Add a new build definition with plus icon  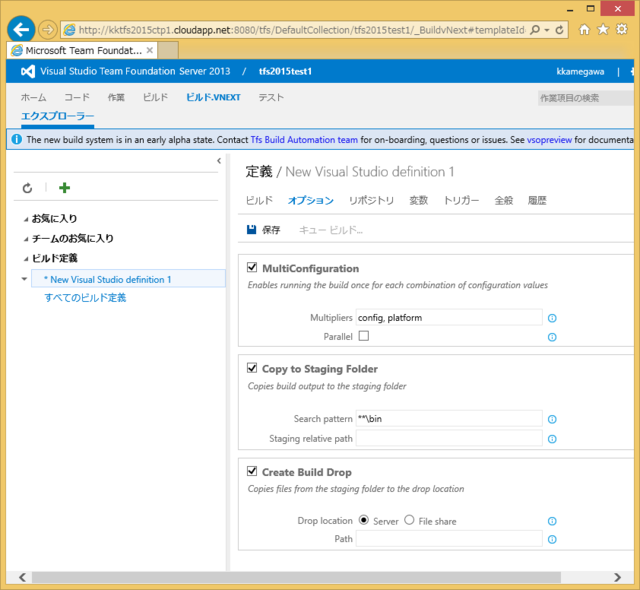point(64,188)
